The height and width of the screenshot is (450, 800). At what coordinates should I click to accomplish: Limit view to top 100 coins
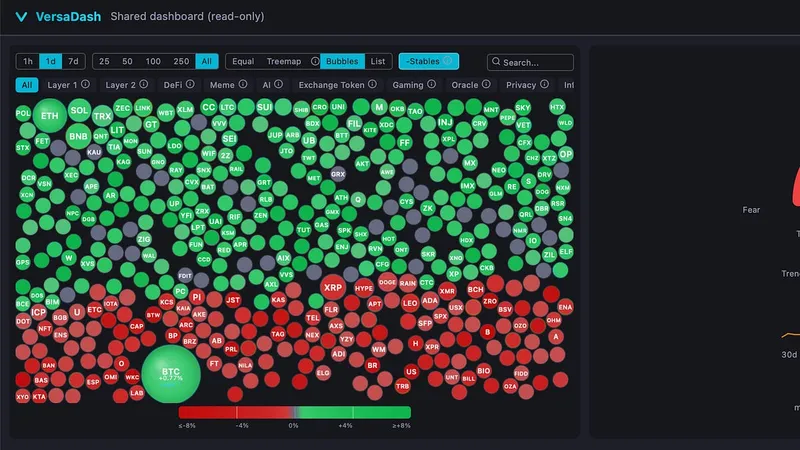[x=153, y=61]
